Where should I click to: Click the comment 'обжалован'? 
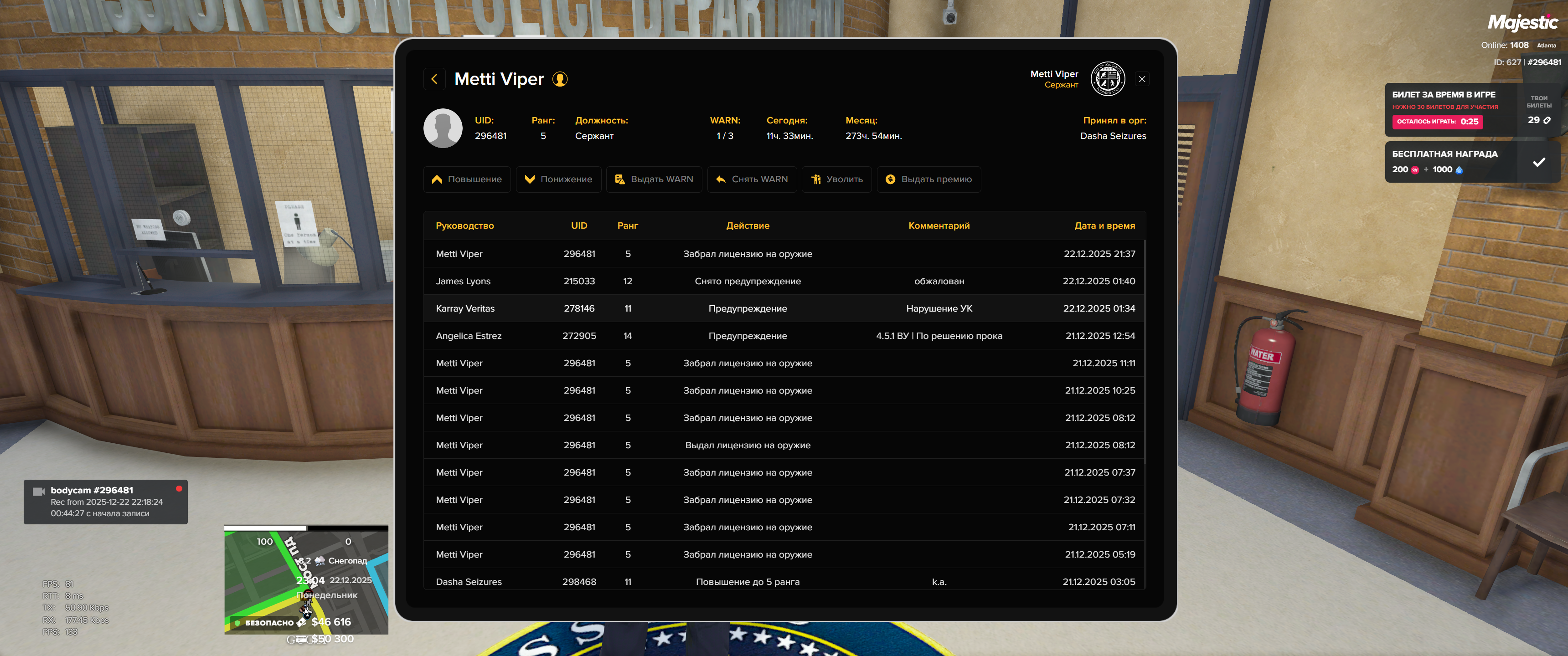pyautogui.click(x=939, y=281)
